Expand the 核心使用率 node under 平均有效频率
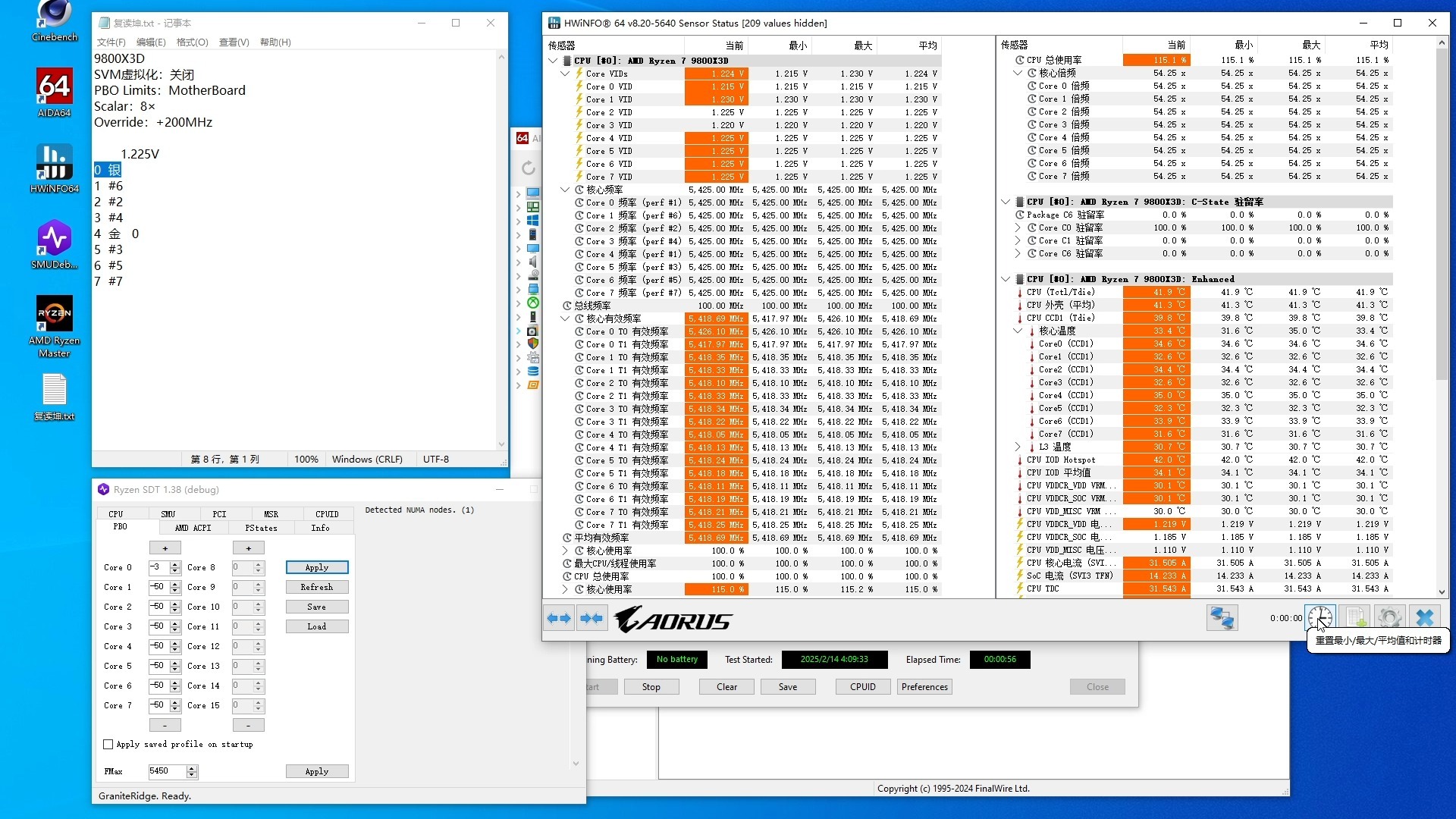 click(x=565, y=551)
